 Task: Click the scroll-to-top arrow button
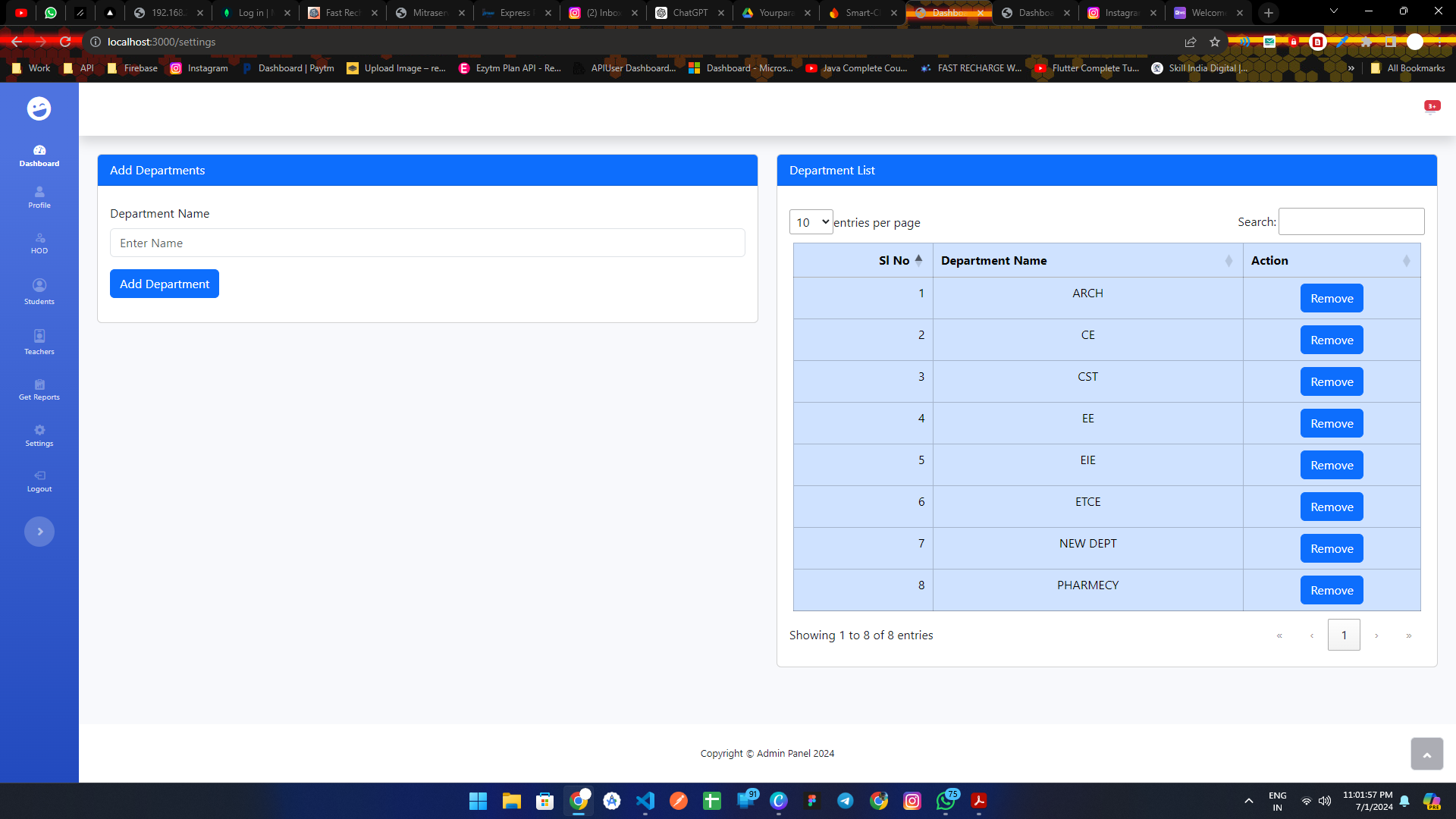1426,754
